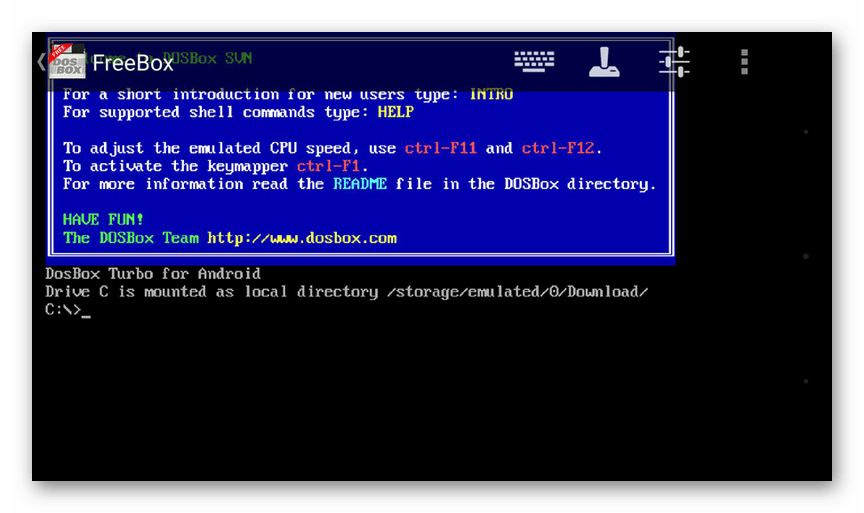Tap the red ctrl-F12 shortcut text

[x=558, y=148]
